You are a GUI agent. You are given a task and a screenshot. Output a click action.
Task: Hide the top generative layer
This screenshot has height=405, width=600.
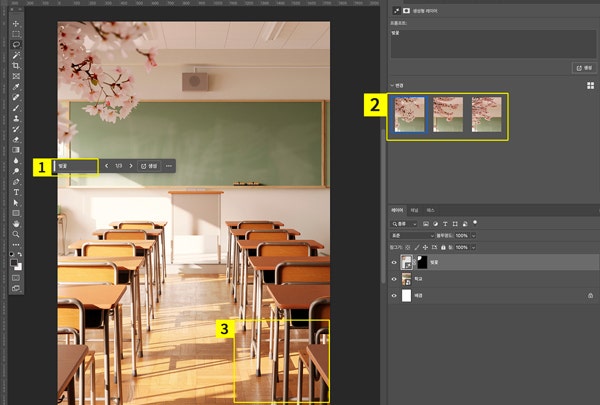pos(394,263)
